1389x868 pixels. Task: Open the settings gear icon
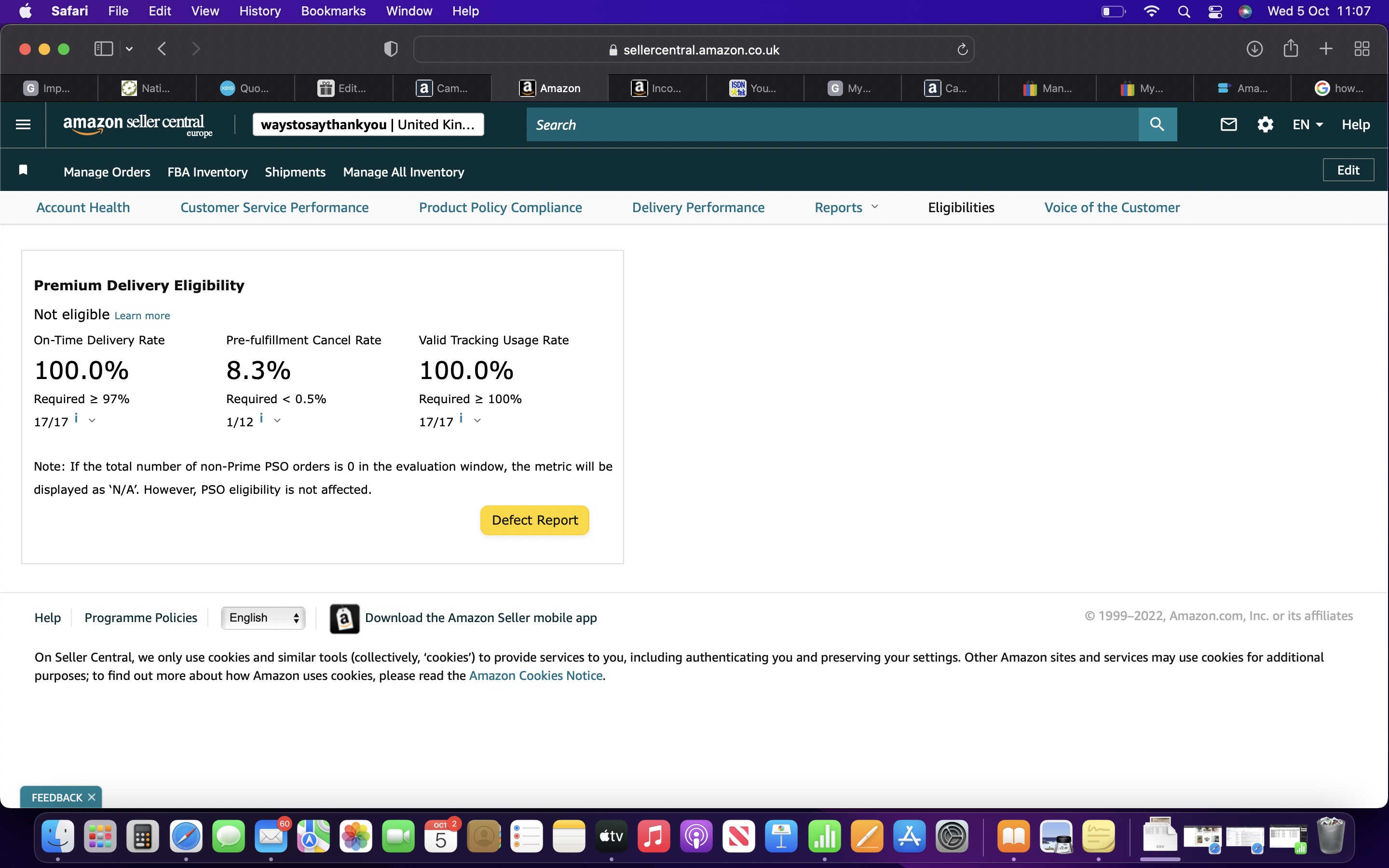1265,124
